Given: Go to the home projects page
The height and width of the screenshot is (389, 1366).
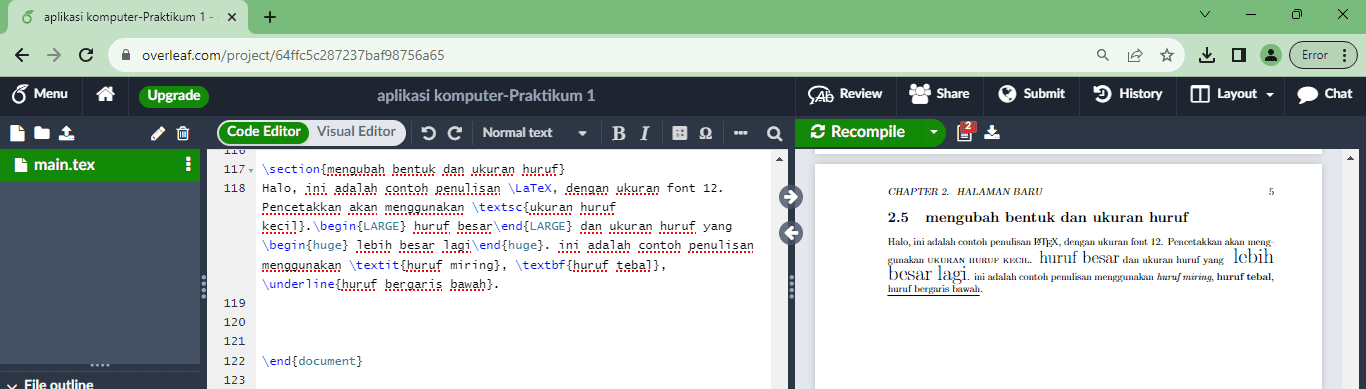Looking at the screenshot, I should pos(105,95).
